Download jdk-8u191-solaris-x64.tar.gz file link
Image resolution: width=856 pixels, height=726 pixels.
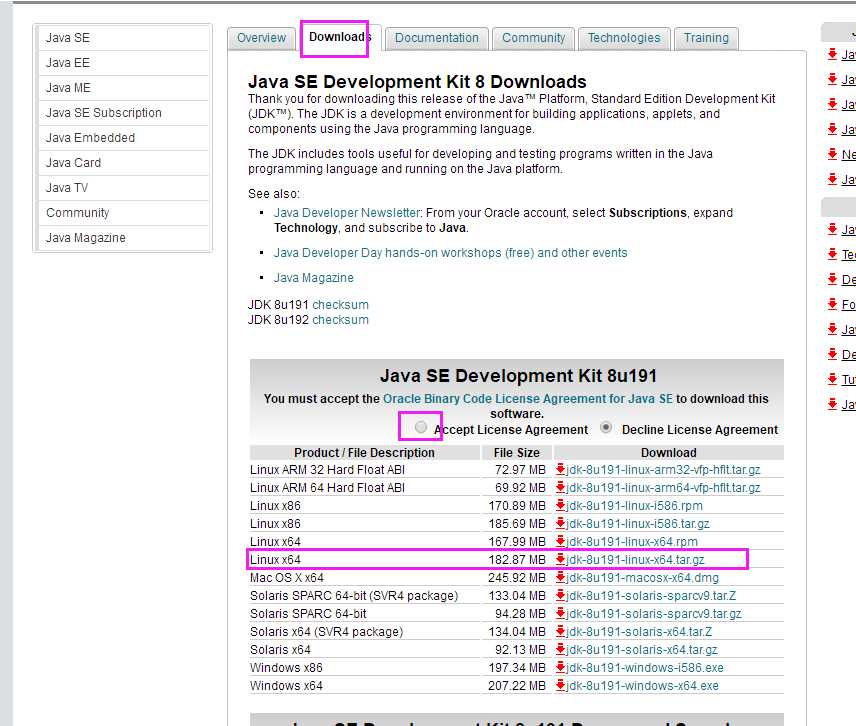(642, 650)
